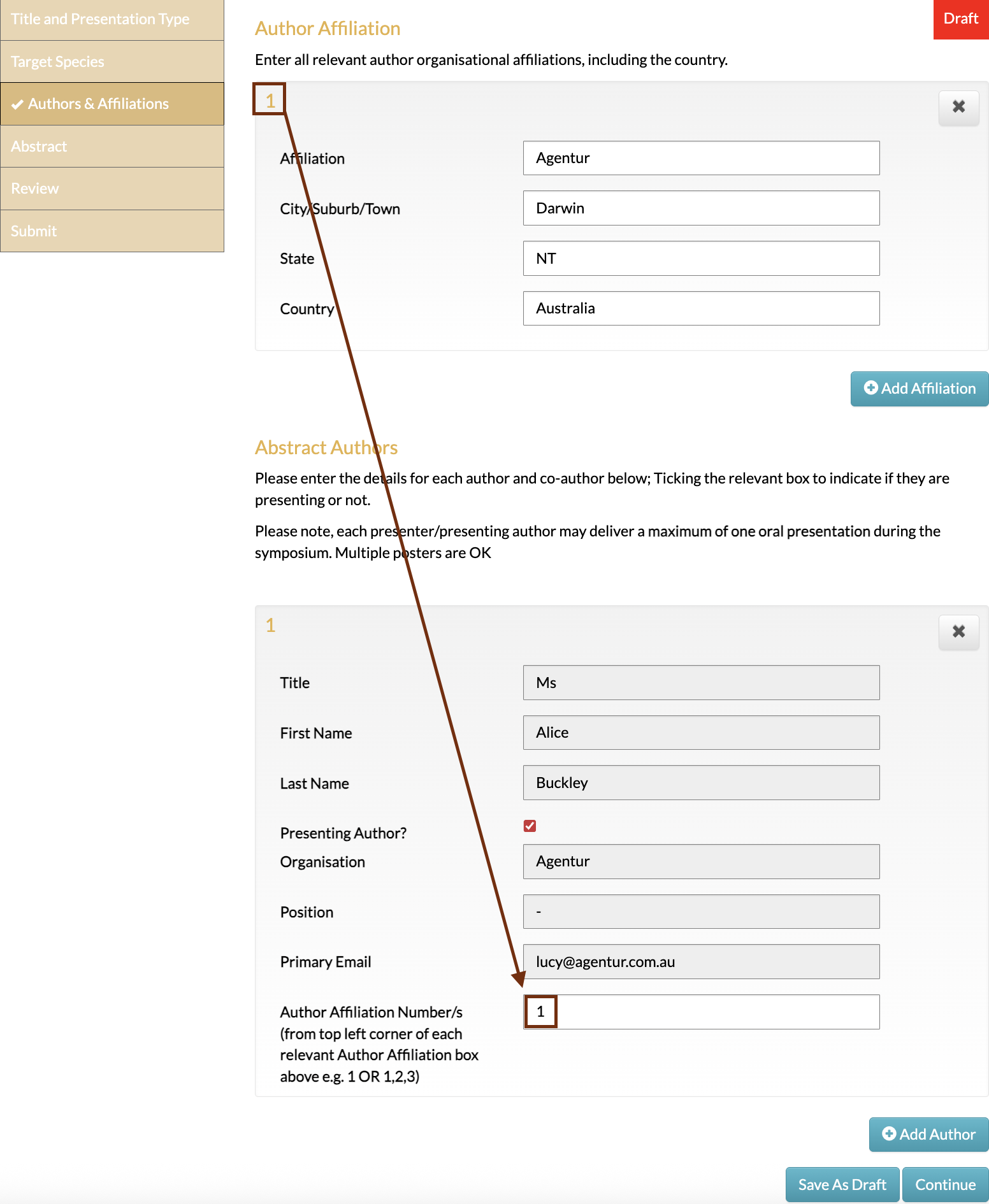Save the submission as draft
Image resolution: width=989 pixels, height=1204 pixels.
[x=842, y=1185]
